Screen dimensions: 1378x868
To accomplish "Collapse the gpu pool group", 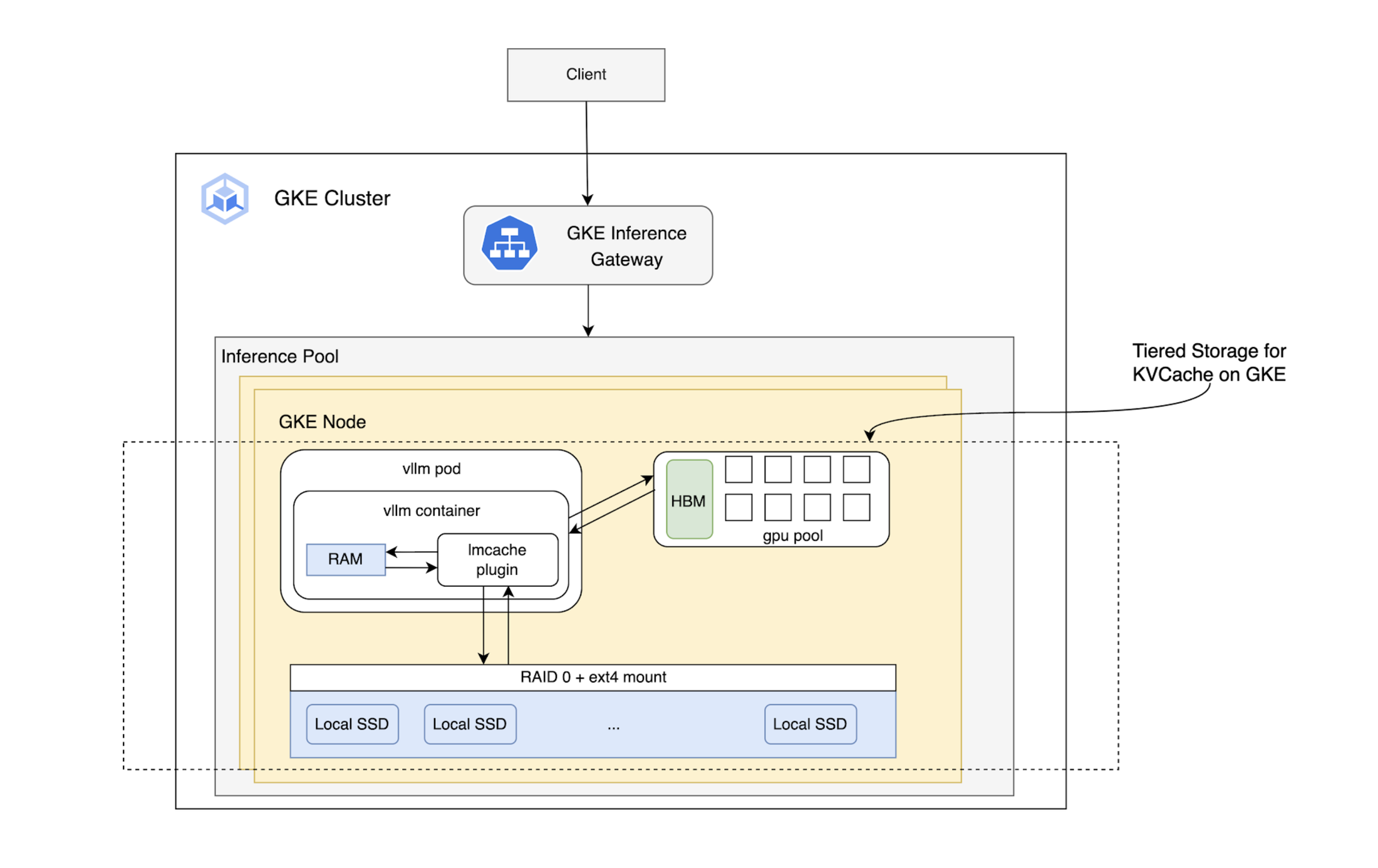I will pyautogui.click(x=792, y=535).
